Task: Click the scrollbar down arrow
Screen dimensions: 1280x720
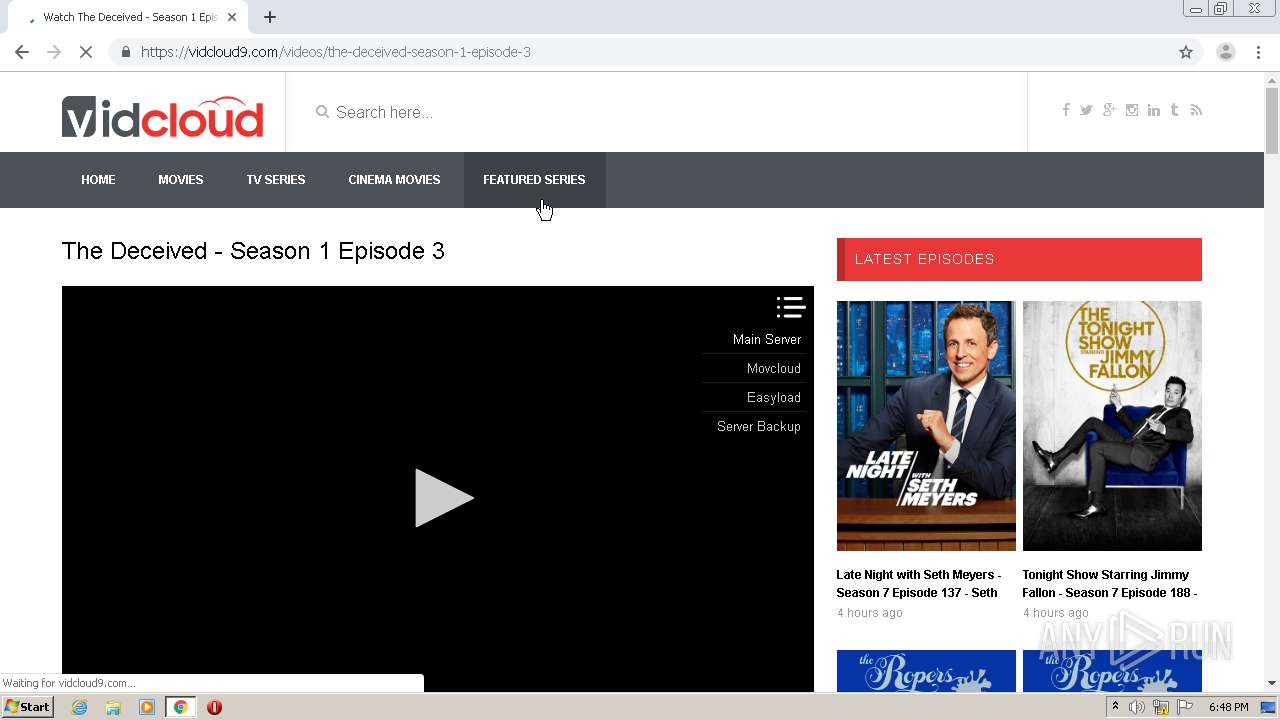Action: click(x=1272, y=683)
